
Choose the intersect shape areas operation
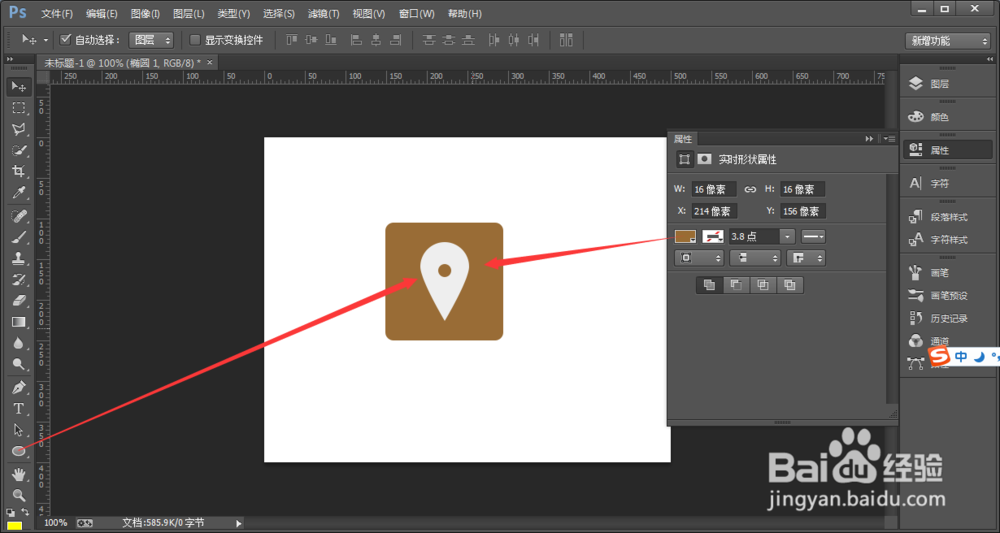(763, 285)
